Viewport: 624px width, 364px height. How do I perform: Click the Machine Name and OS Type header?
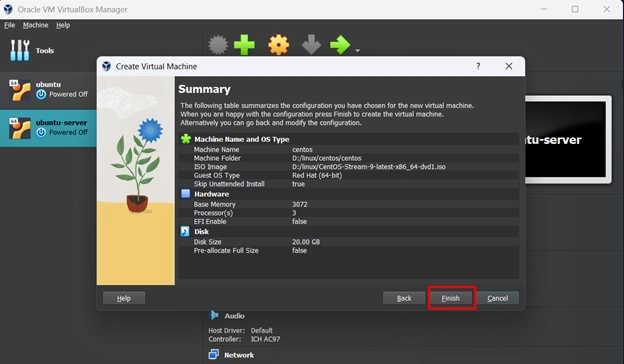pos(242,139)
